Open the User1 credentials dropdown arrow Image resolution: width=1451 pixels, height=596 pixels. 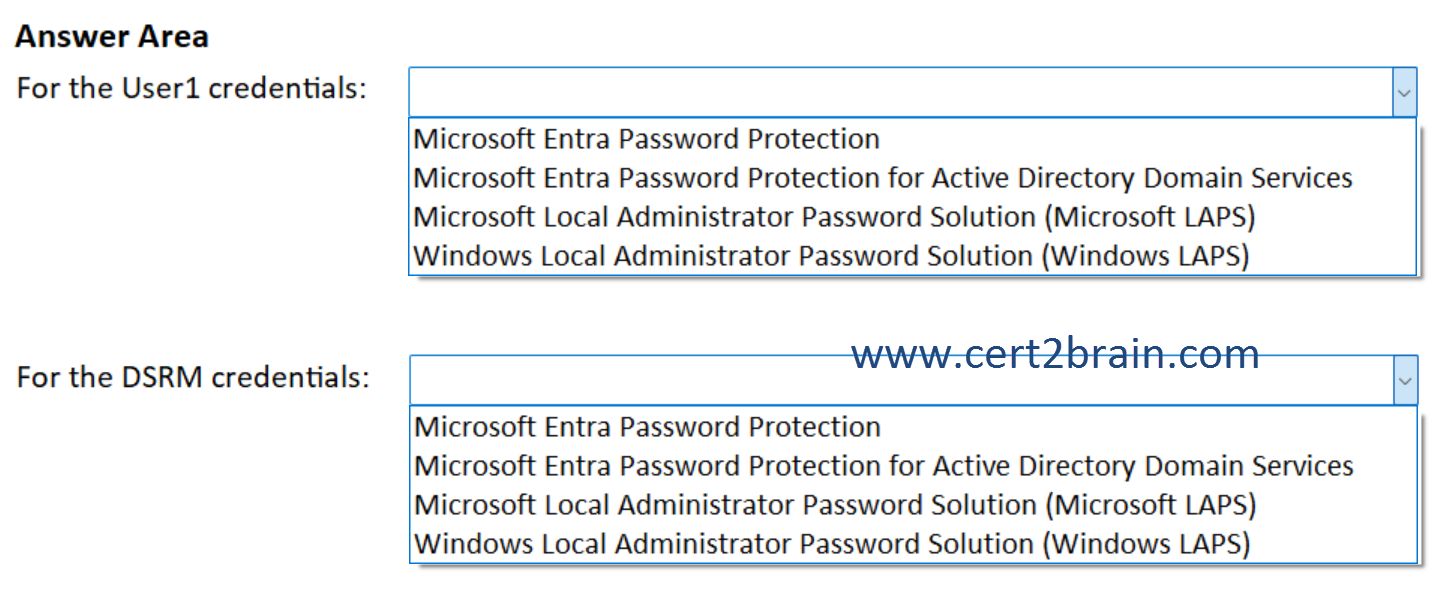1404,93
